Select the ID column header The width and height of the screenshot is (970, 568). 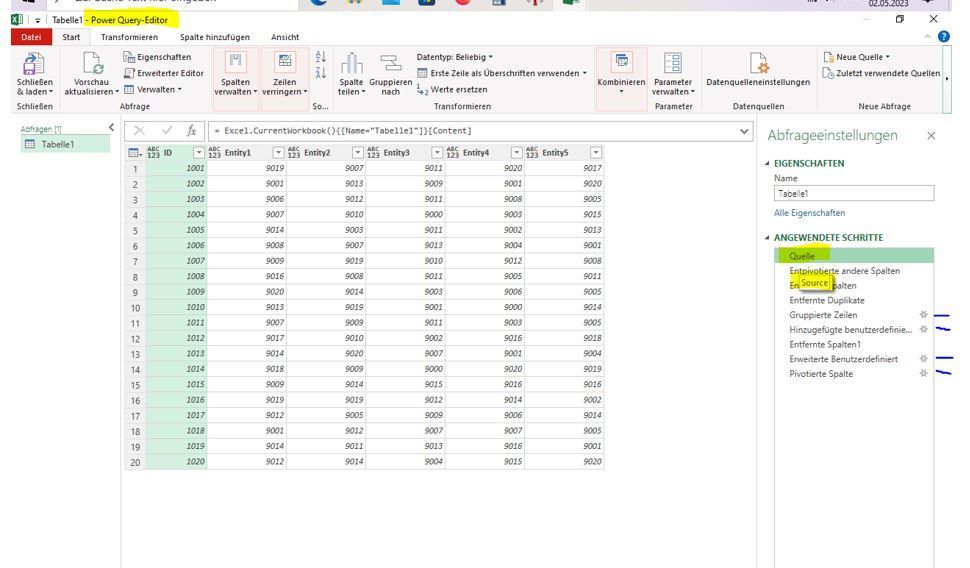176,153
